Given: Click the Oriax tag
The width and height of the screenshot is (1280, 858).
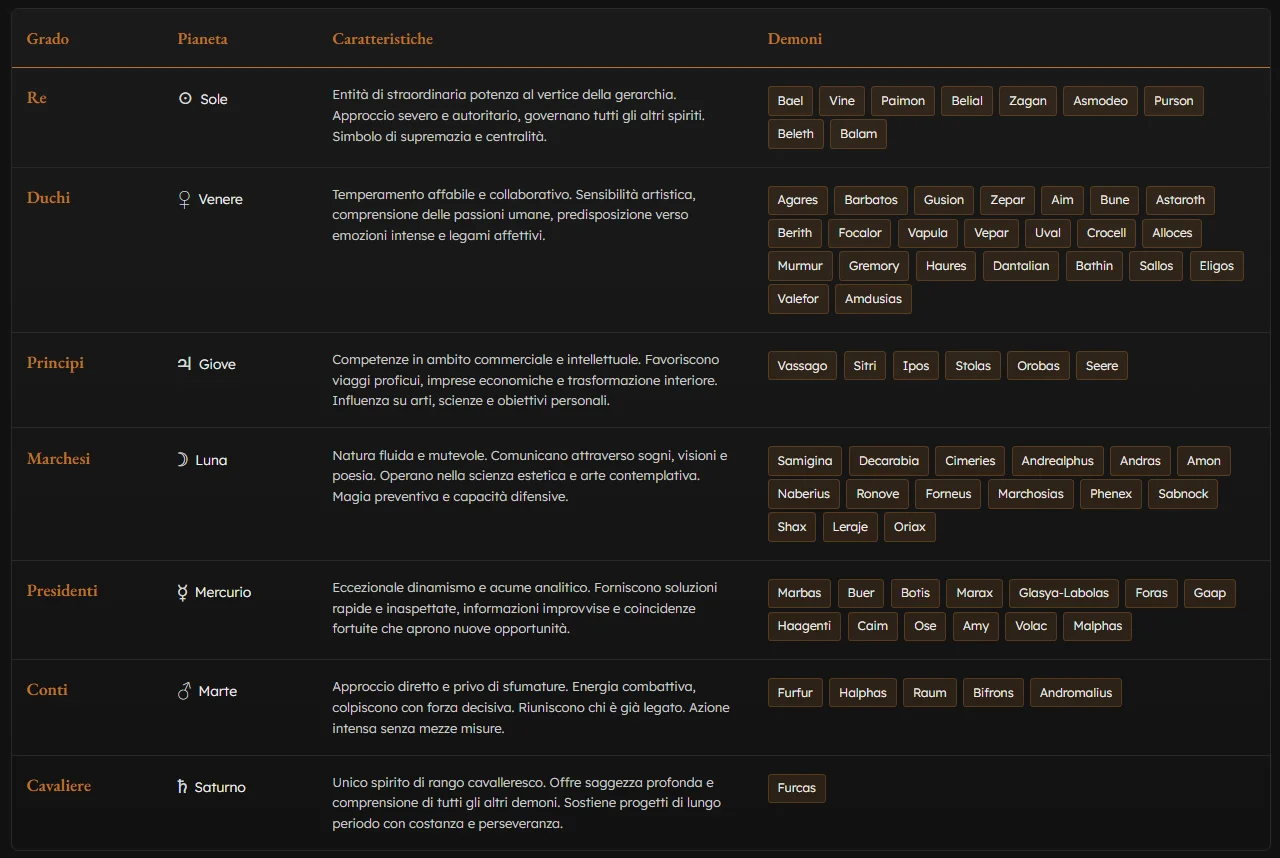Looking at the screenshot, I should click(910, 527).
